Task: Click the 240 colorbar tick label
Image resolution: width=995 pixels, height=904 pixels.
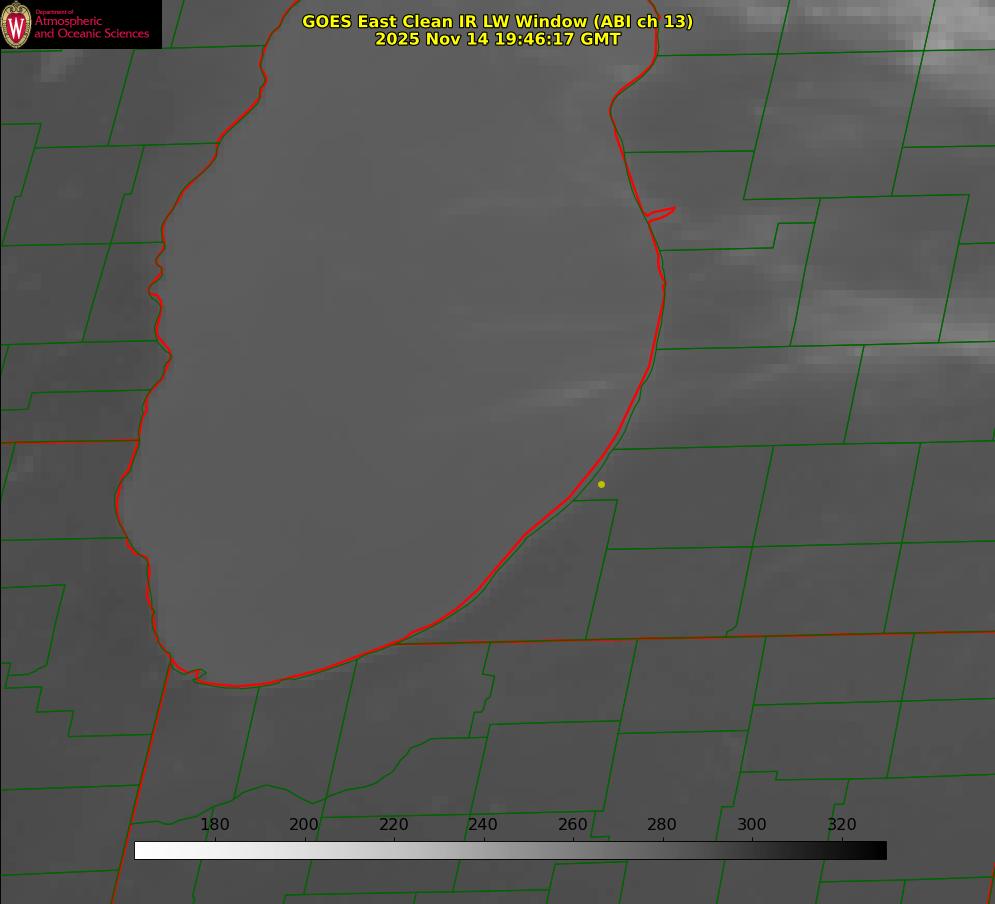Action: 483,825
